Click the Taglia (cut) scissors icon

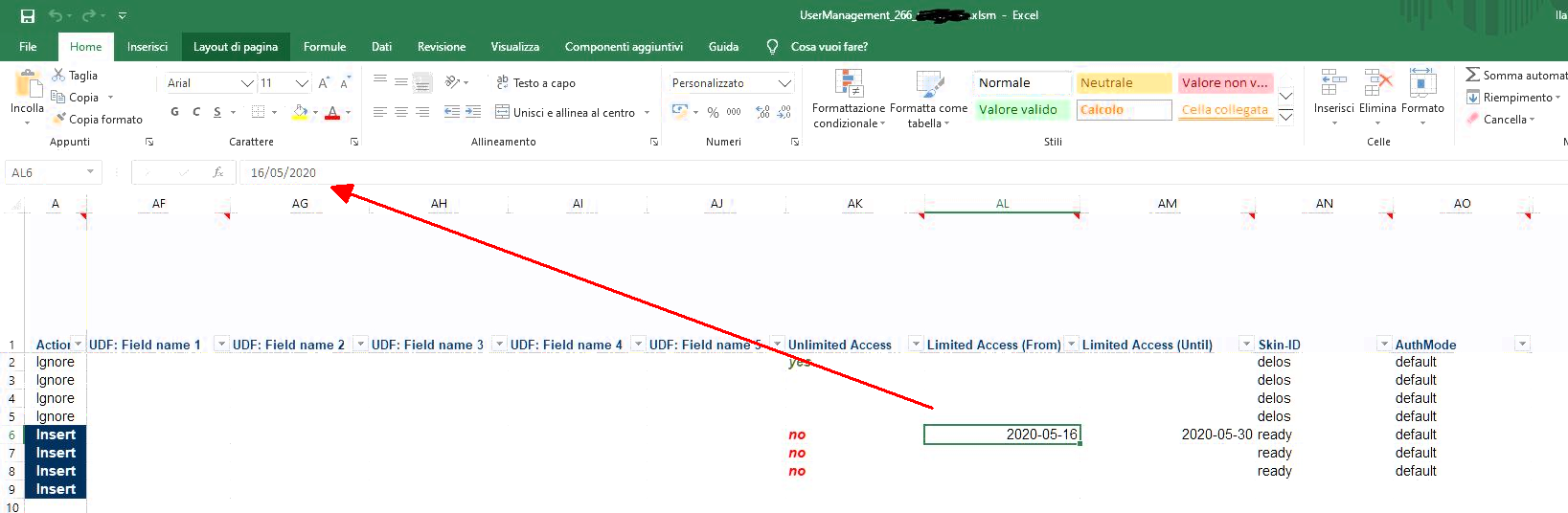[59, 75]
